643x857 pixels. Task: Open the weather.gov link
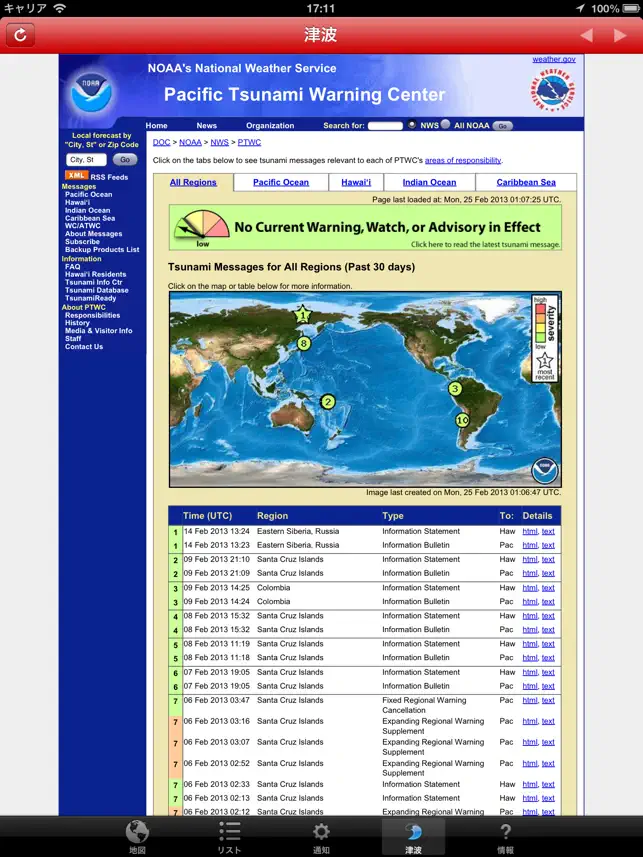coord(554,59)
